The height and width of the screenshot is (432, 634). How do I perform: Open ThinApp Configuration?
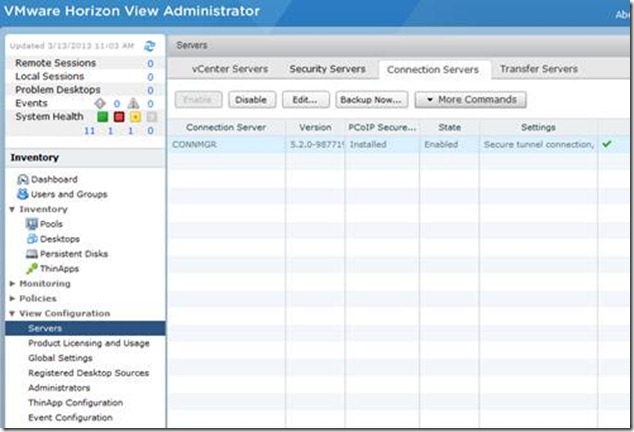coord(75,402)
